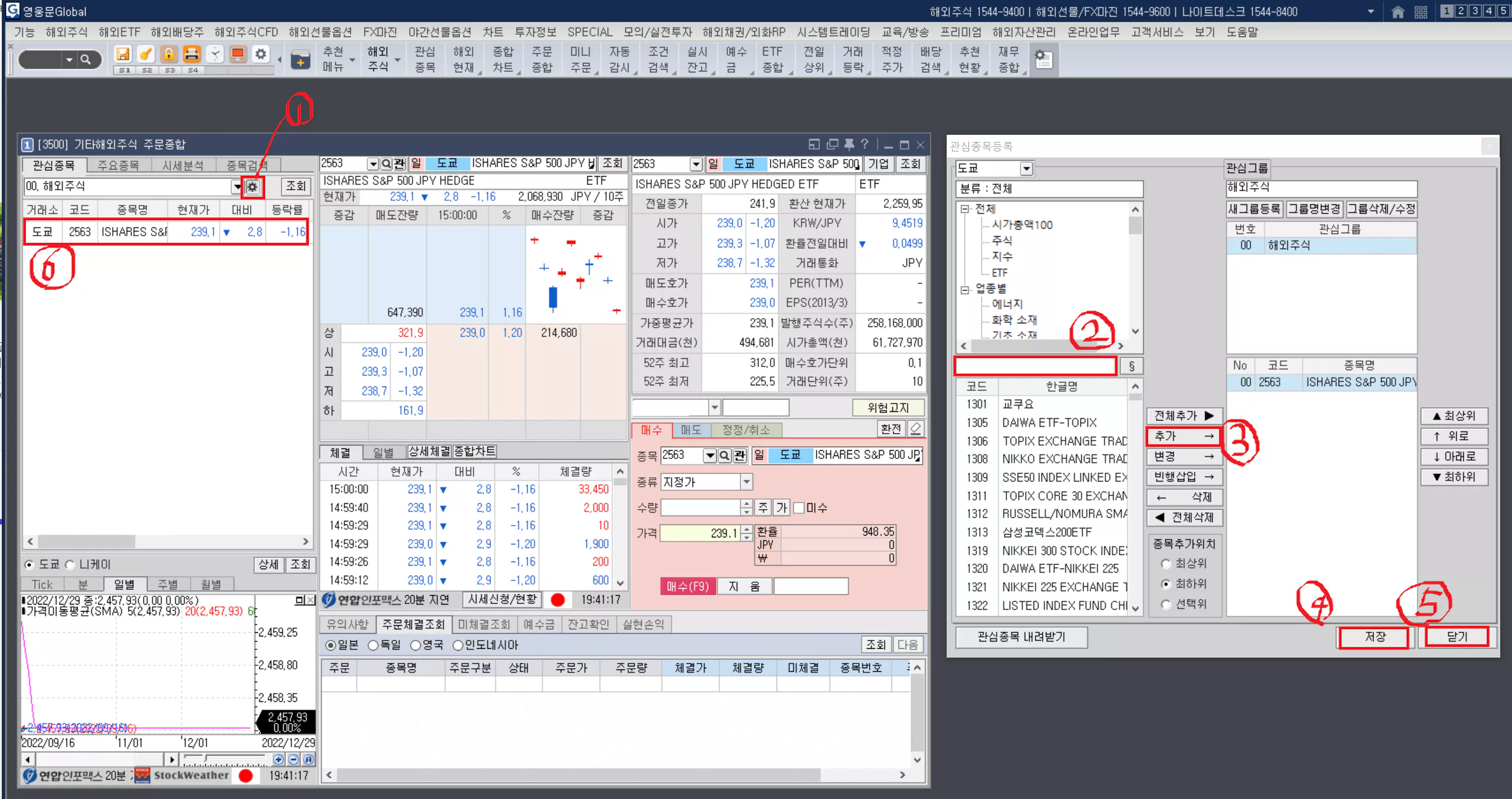Screen dimensions: 1512x799
Task: Switch to the 정정/취소 tab
Action: tap(746, 430)
